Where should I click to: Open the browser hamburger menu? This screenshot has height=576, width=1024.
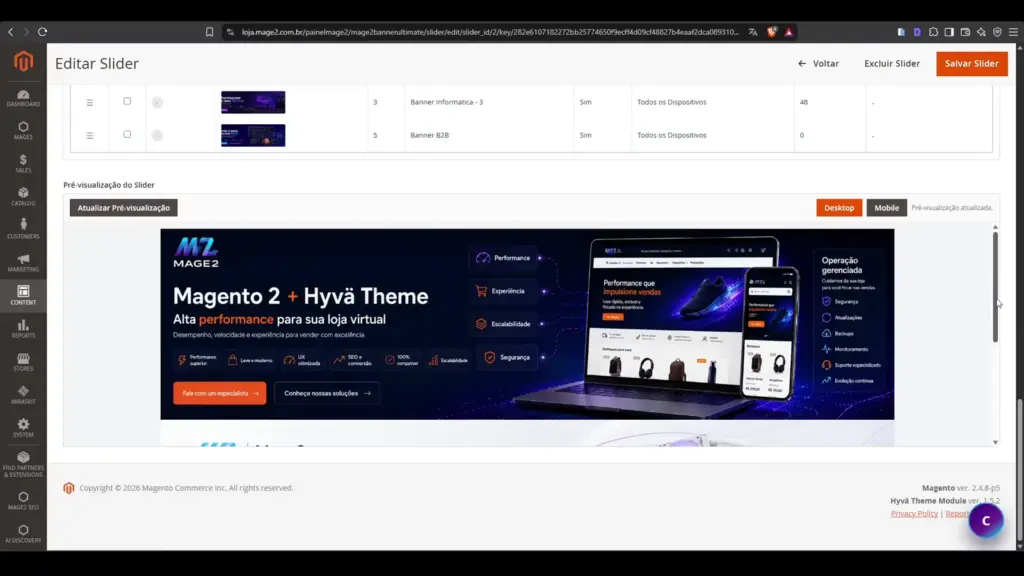[1013, 32]
